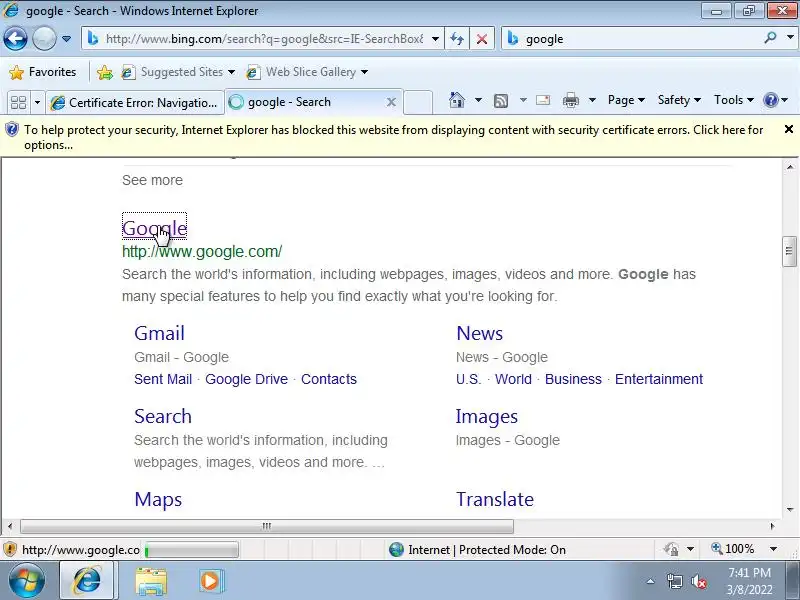Screen dimensions: 800x600
Task: Open the Translate sitelink
Action: click(x=495, y=499)
